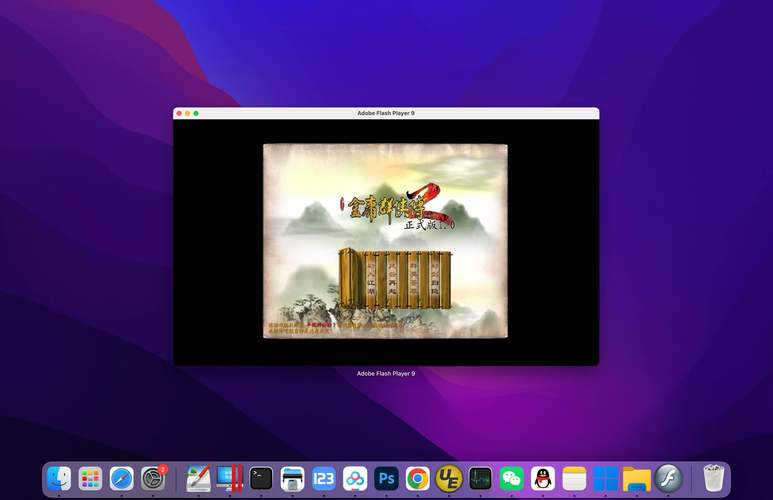Open the blue 123 app icon
The height and width of the screenshot is (500, 773).
pyautogui.click(x=323, y=478)
